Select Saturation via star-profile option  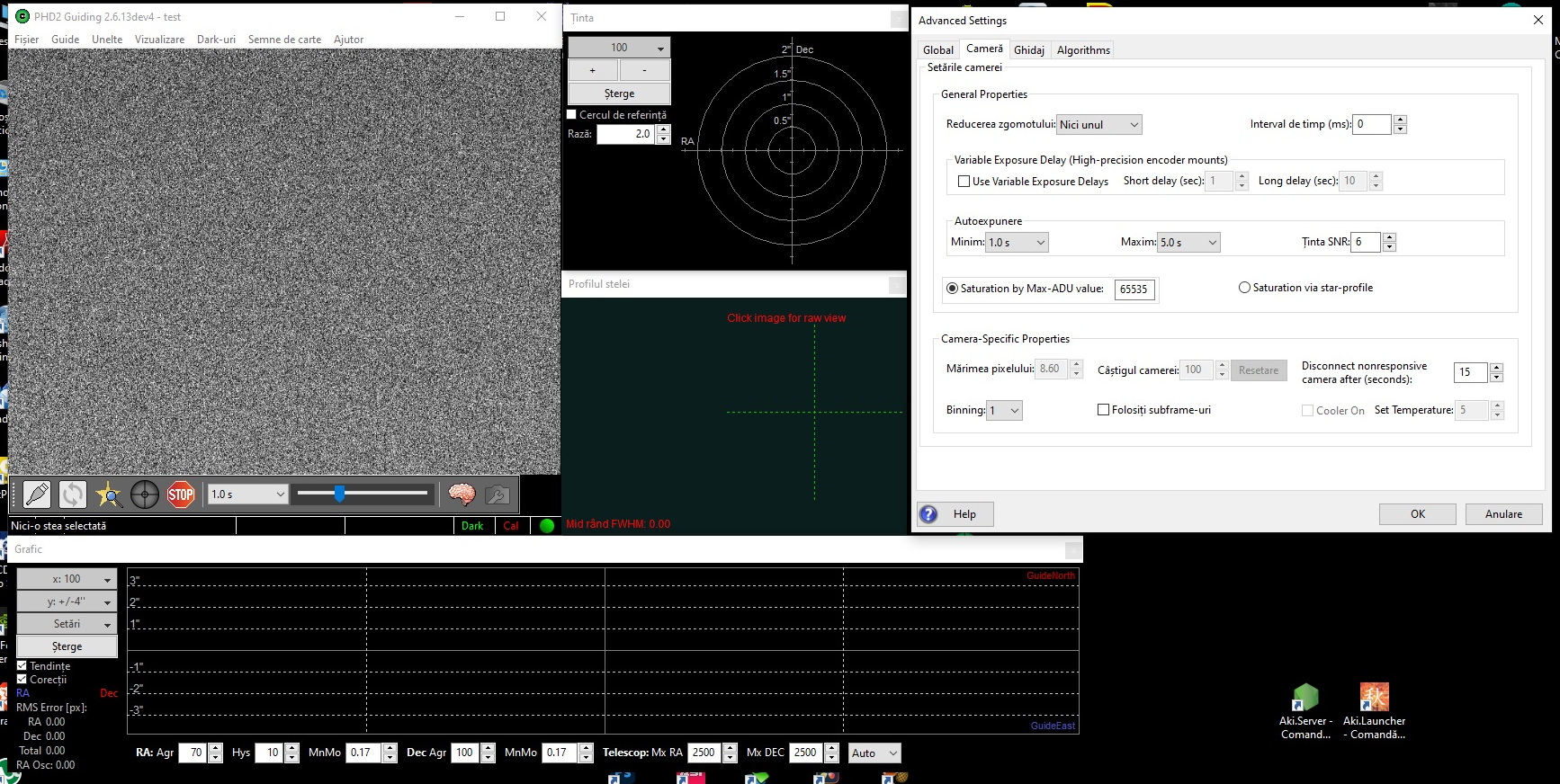(x=1245, y=288)
